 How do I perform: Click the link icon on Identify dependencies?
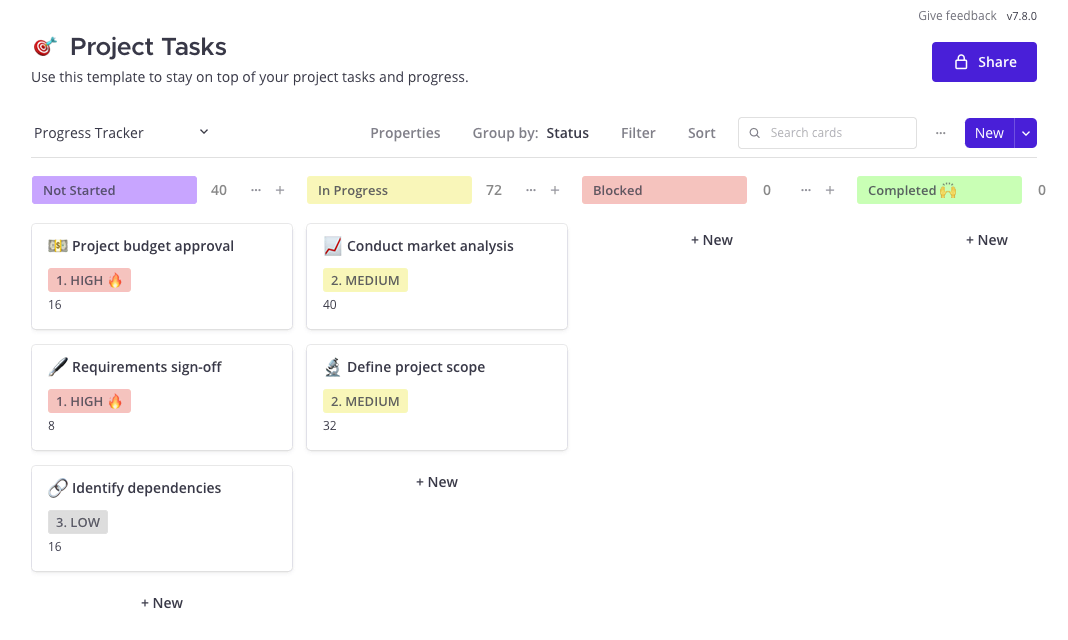tap(58, 488)
